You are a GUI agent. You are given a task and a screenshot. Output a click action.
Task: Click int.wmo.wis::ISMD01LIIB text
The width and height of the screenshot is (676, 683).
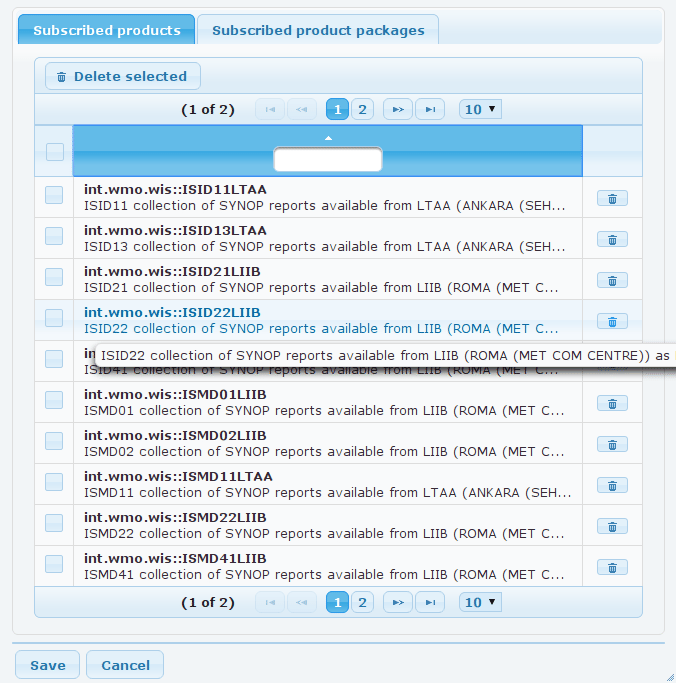point(175,394)
